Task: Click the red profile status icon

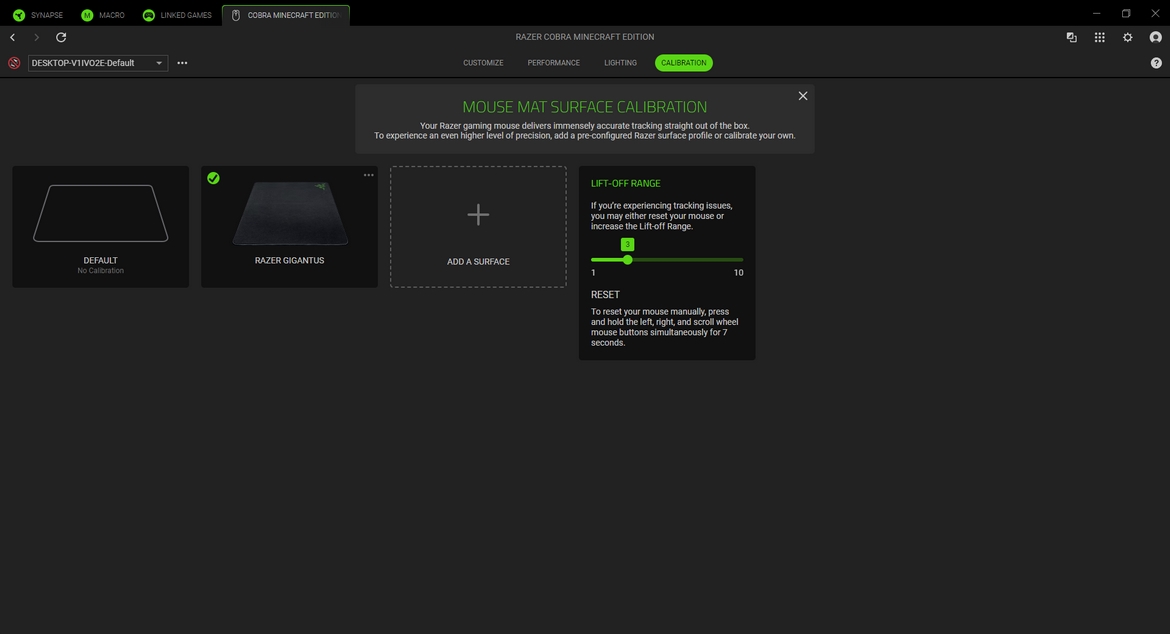Action: point(14,63)
